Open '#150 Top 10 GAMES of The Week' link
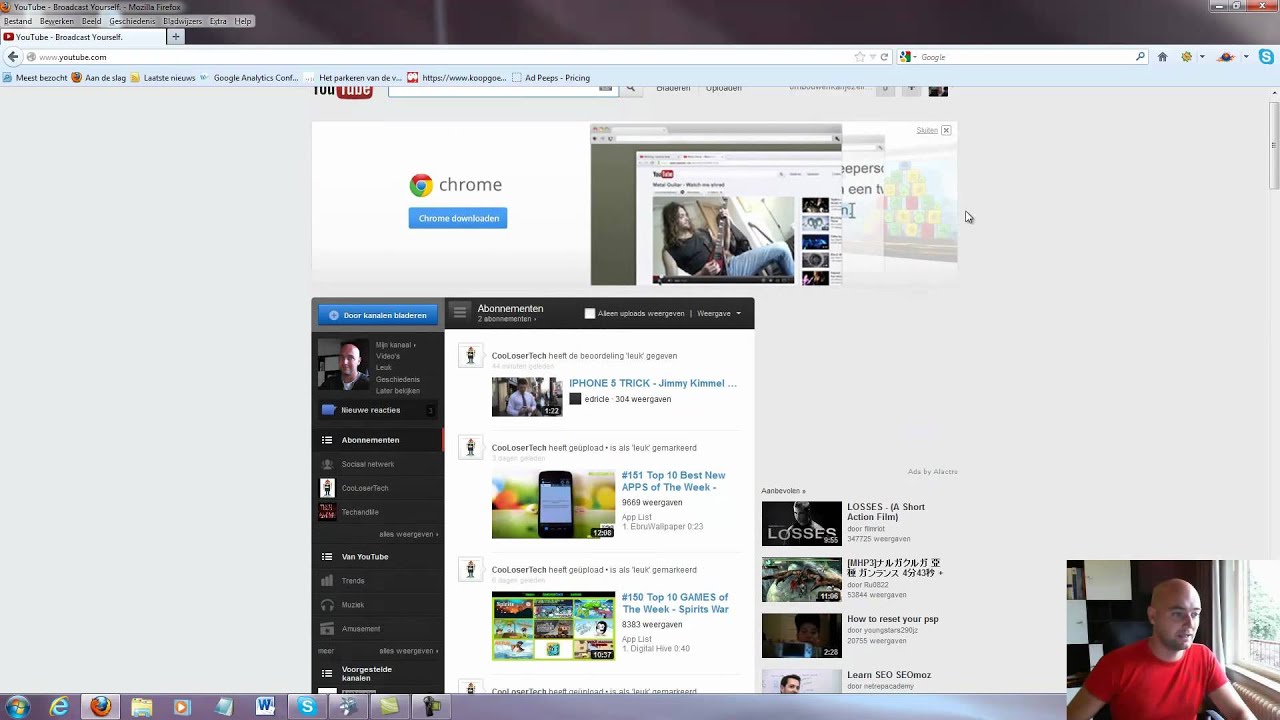 click(675, 603)
